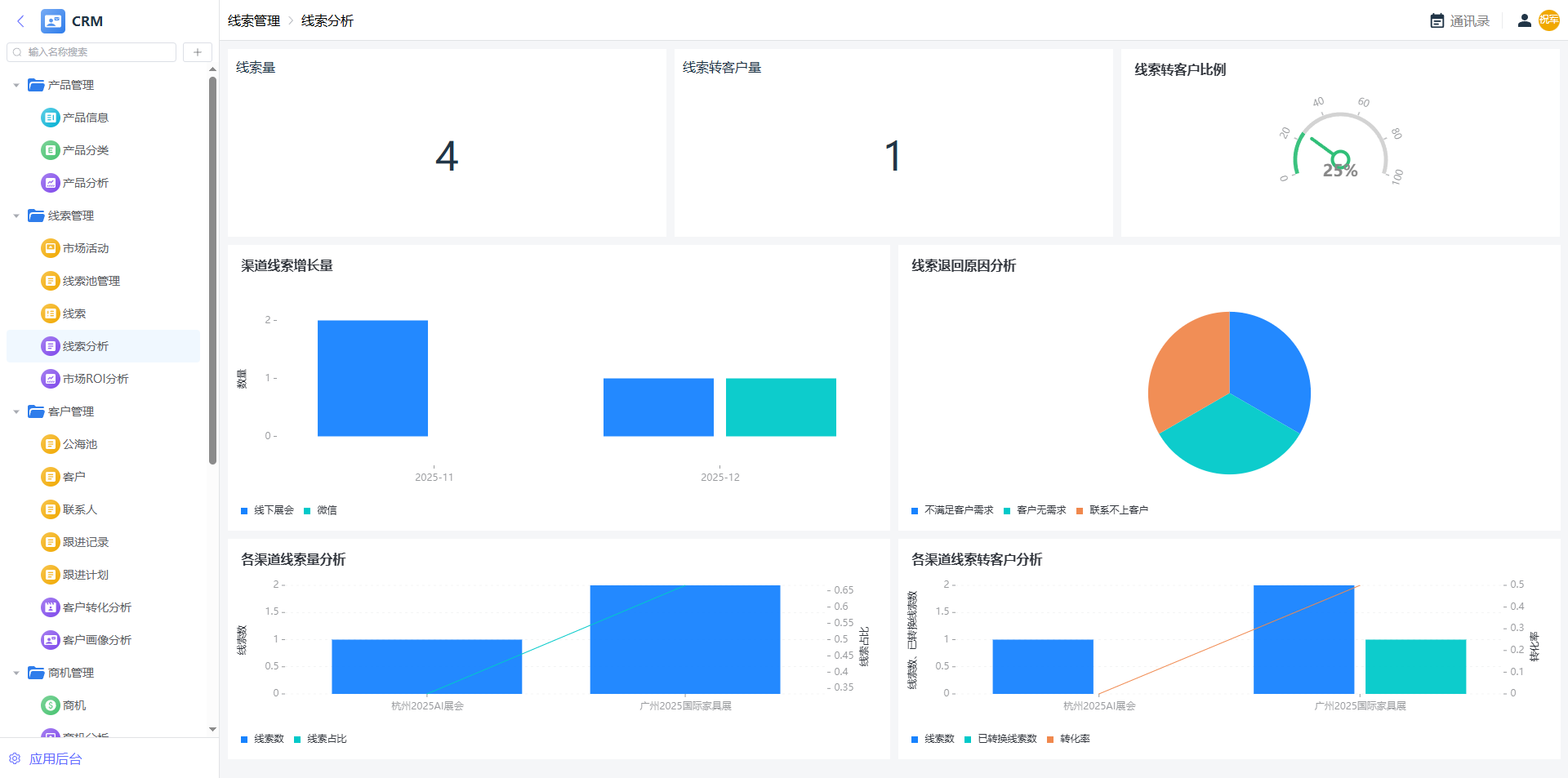Collapse the 产品管理 folder
The height and width of the screenshot is (778, 1568).
tap(16, 85)
